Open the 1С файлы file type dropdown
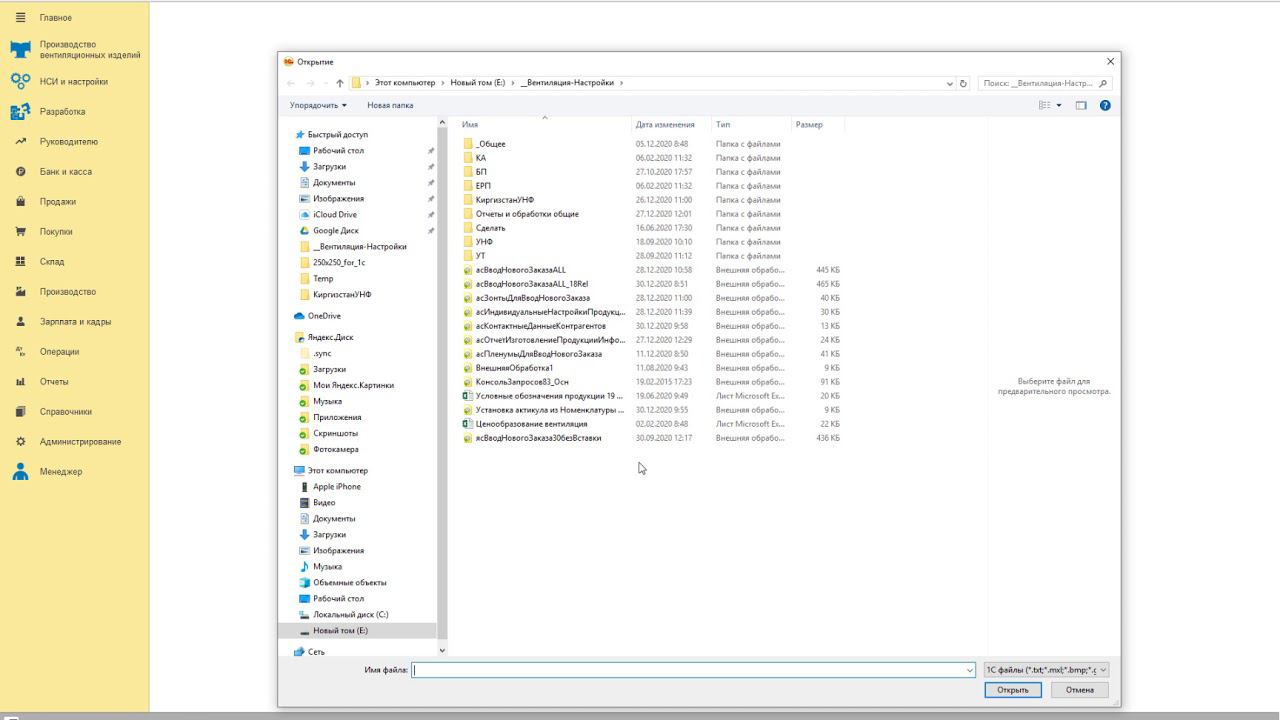Image resolution: width=1280 pixels, height=720 pixels. coord(1046,670)
